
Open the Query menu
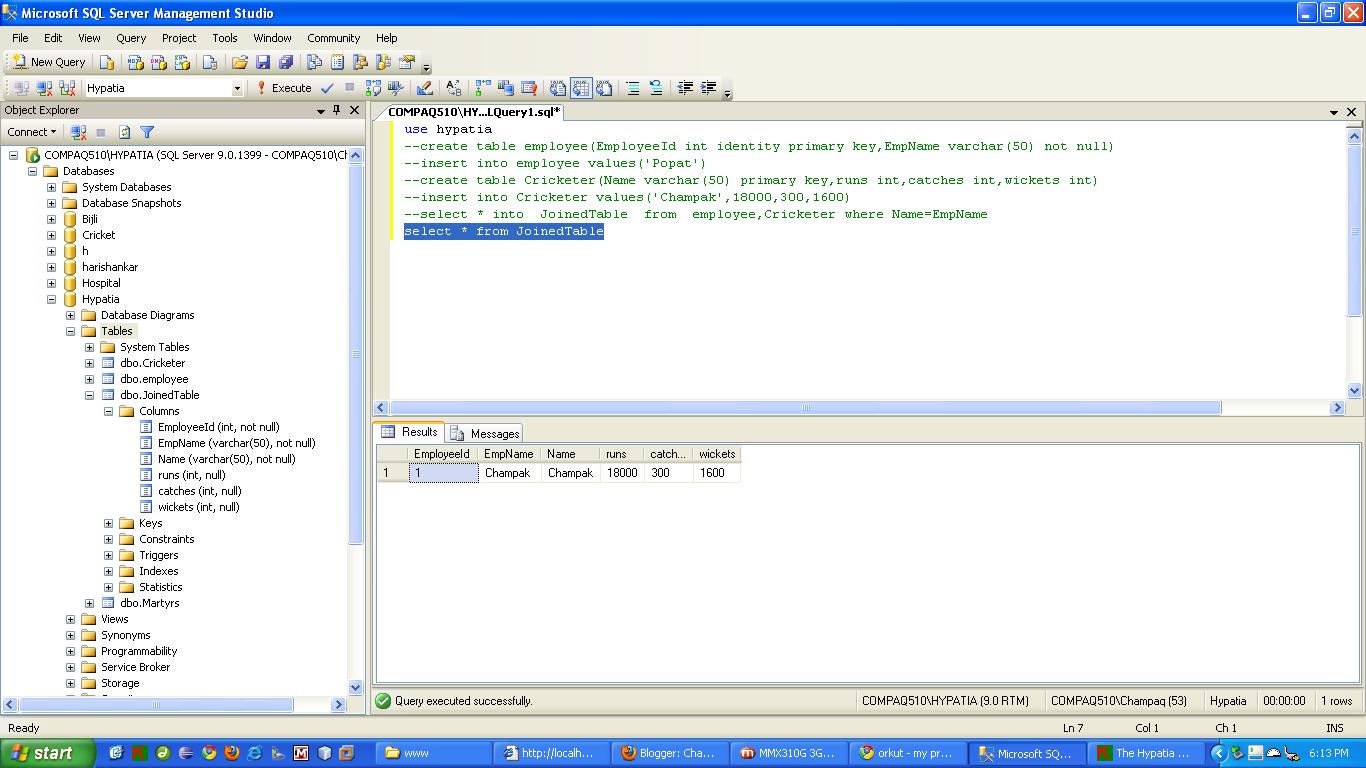pos(130,38)
